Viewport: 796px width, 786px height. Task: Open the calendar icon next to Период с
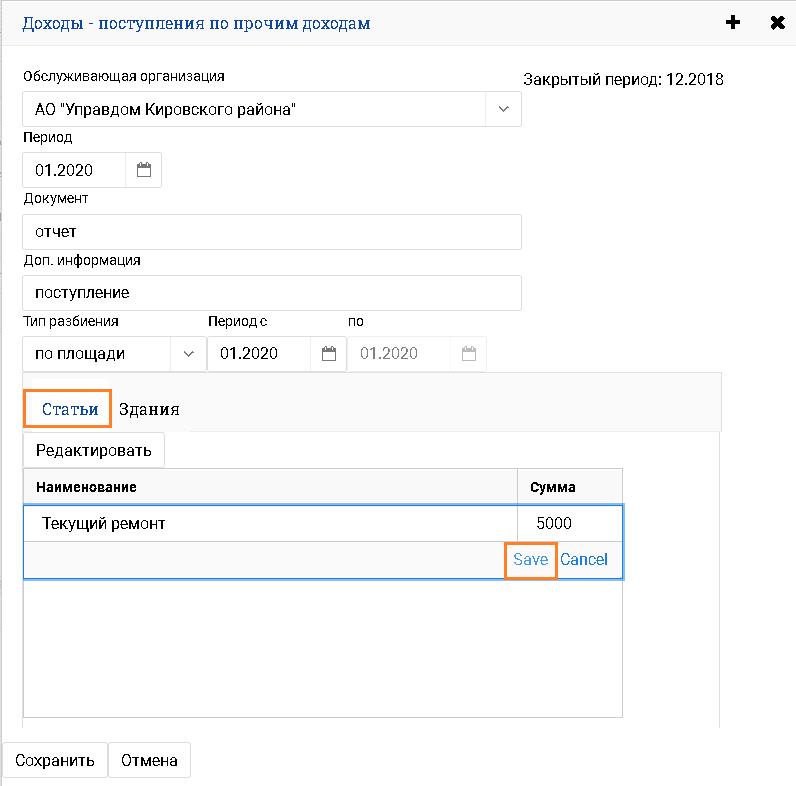click(329, 353)
